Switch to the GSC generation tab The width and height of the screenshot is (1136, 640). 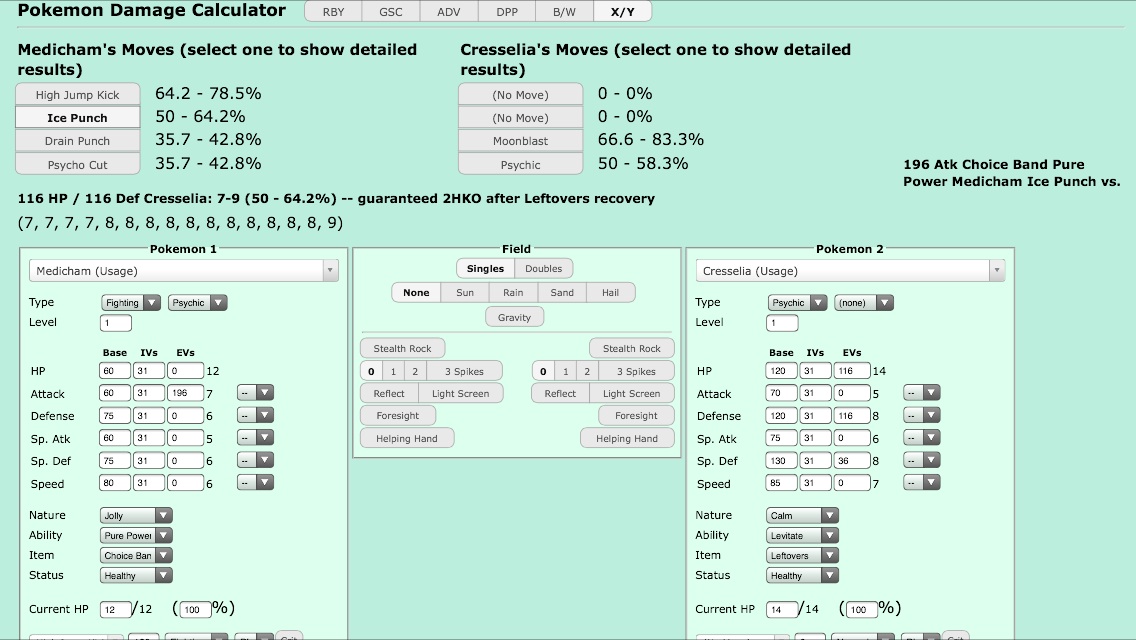[390, 12]
